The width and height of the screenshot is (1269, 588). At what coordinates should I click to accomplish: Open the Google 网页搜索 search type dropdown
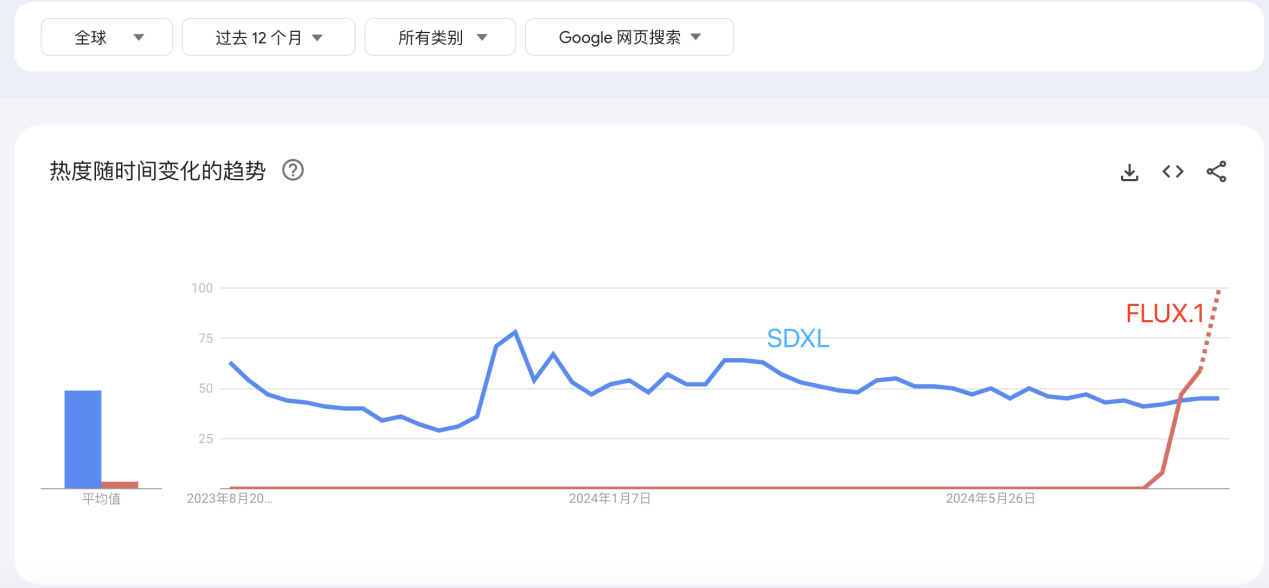[629, 36]
